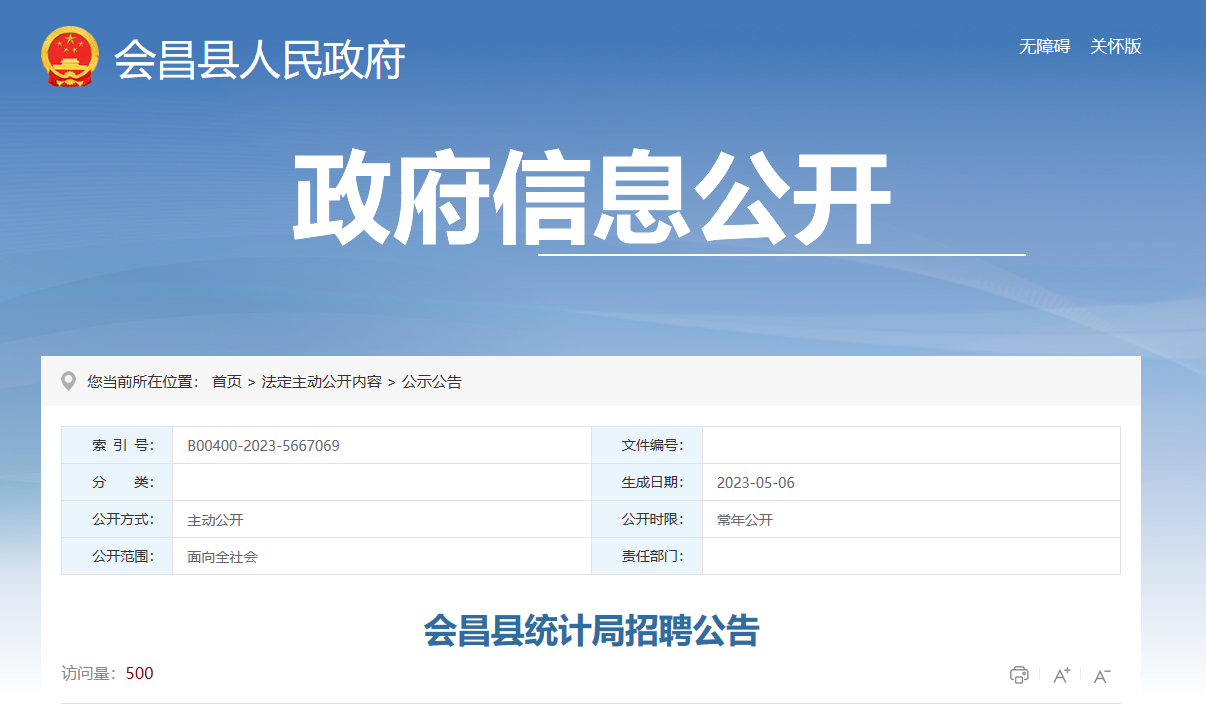Increase font size with A+ icon
The width and height of the screenshot is (1206, 709).
point(1061,675)
